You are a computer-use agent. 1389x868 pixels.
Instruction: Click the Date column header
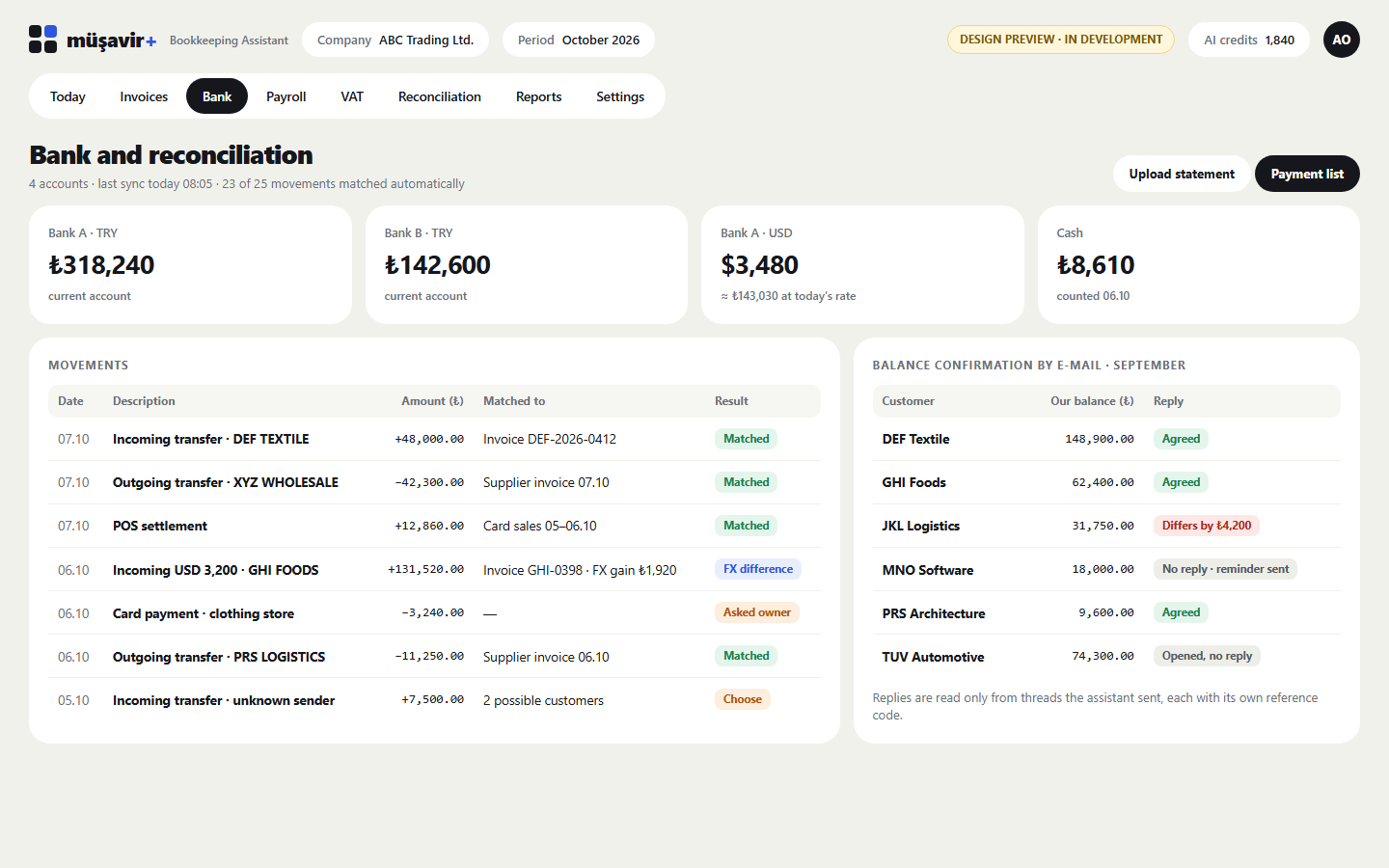pyautogui.click(x=70, y=401)
